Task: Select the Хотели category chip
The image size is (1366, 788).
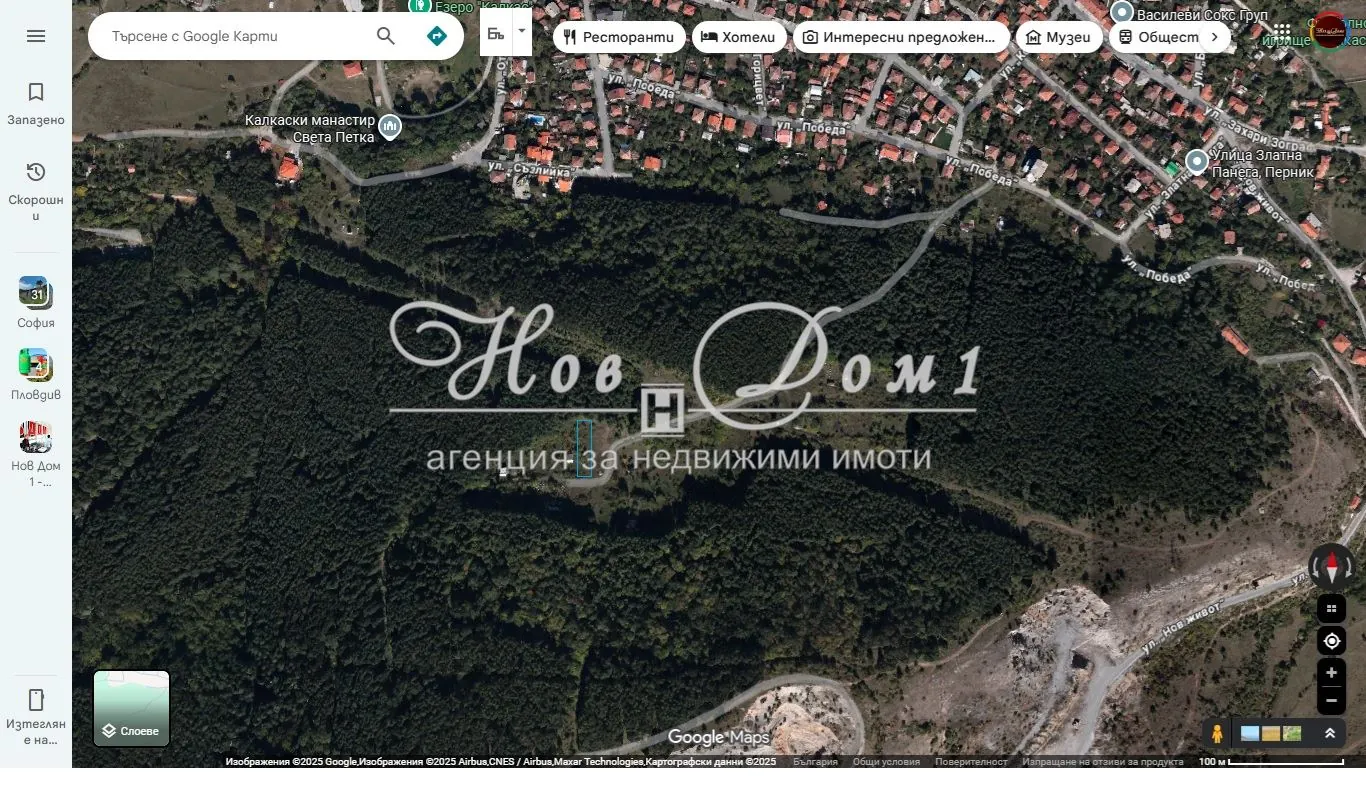Action: [738, 37]
